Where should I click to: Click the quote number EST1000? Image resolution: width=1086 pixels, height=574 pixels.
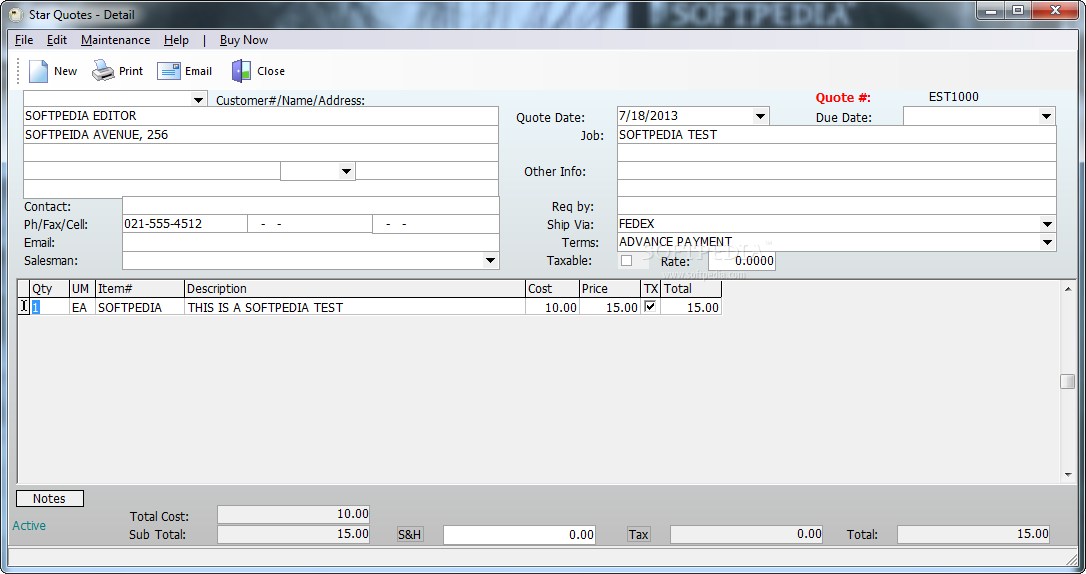point(954,97)
